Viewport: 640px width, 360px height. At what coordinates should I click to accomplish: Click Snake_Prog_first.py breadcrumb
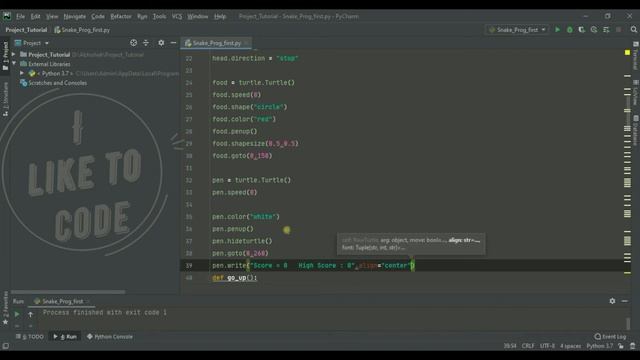[x=82, y=30]
